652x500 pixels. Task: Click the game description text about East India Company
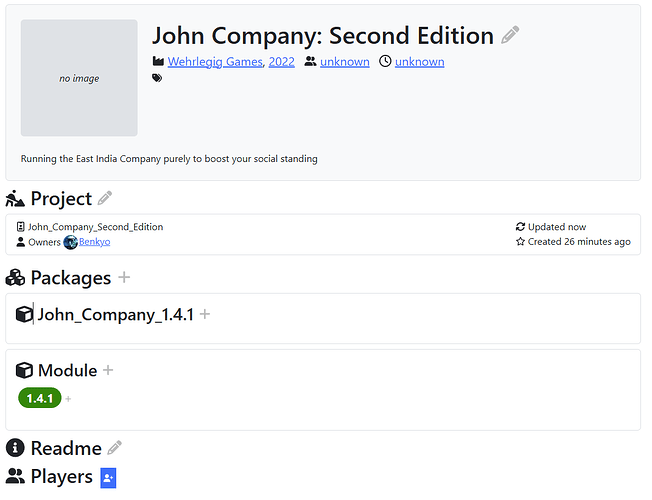169,158
